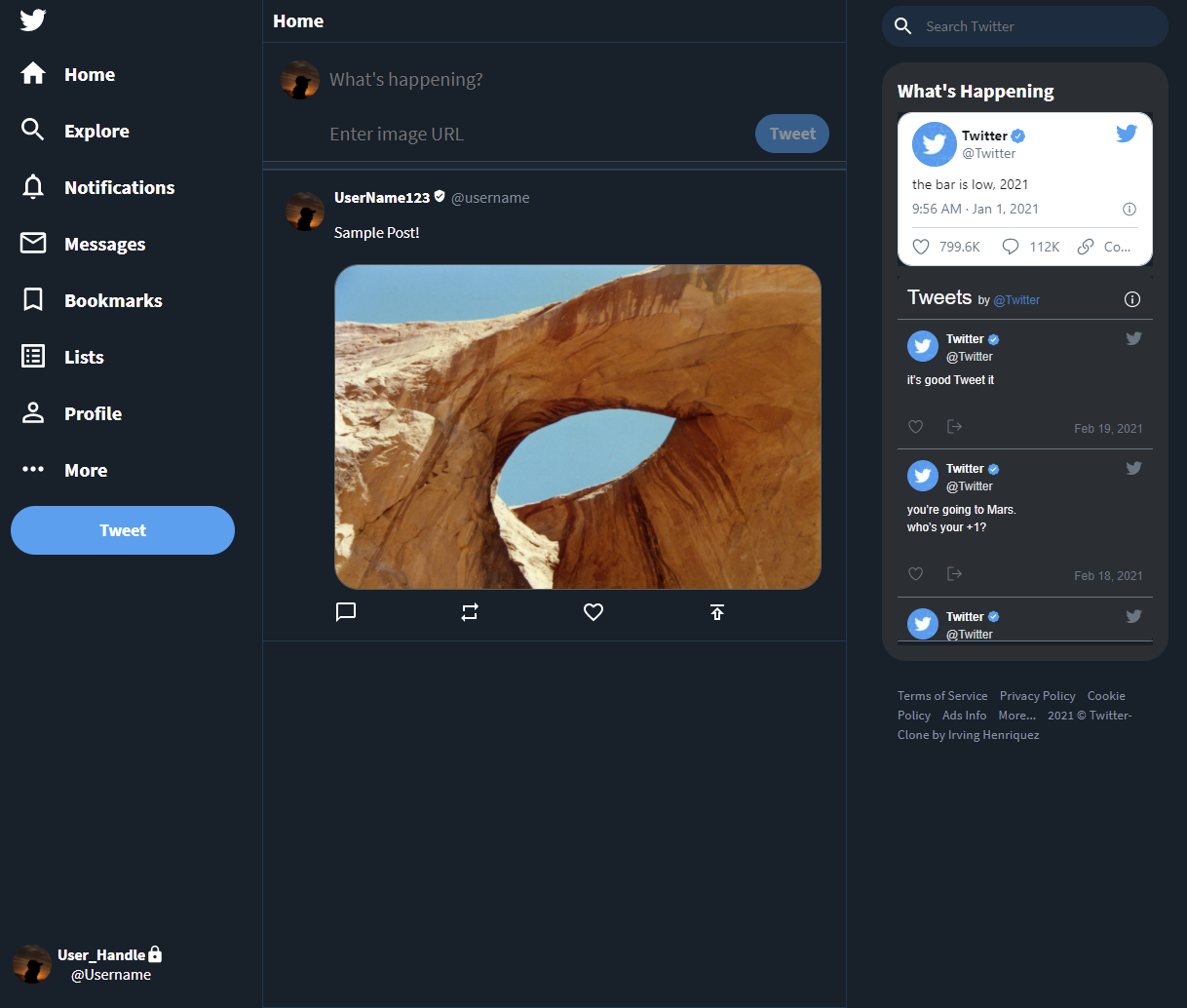Screen dimensions: 1187x1008
Task: Open the search magnifier icon
Action: pos(902,26)
